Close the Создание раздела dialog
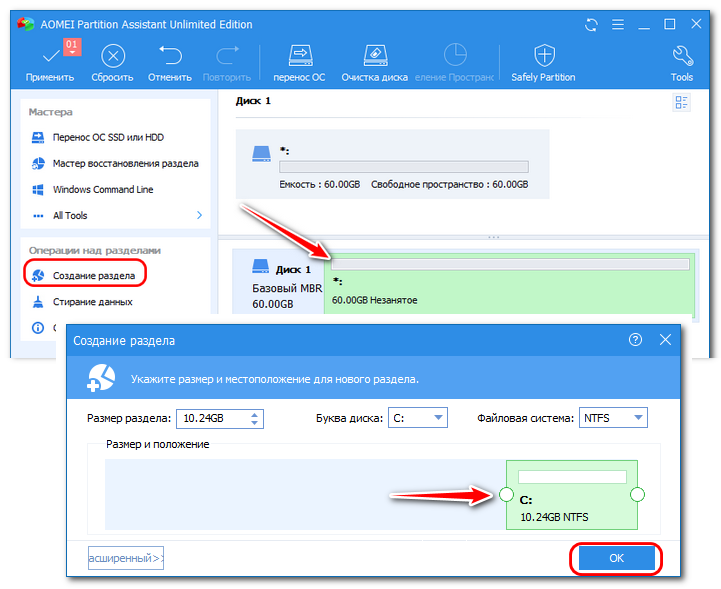 pyautogui.click(x=665, y=340)
